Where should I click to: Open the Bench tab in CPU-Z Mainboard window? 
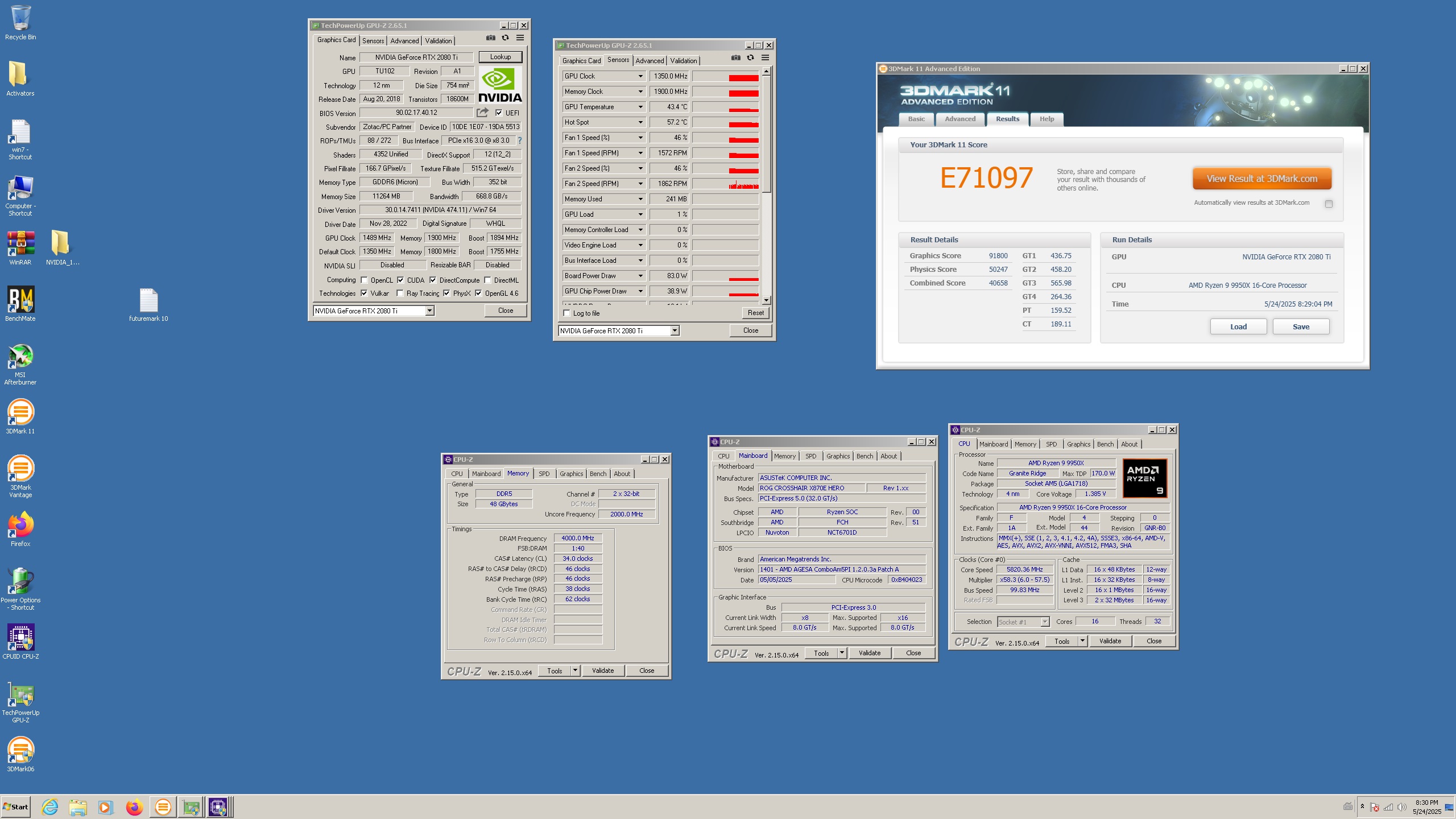[x=864, y=456]
